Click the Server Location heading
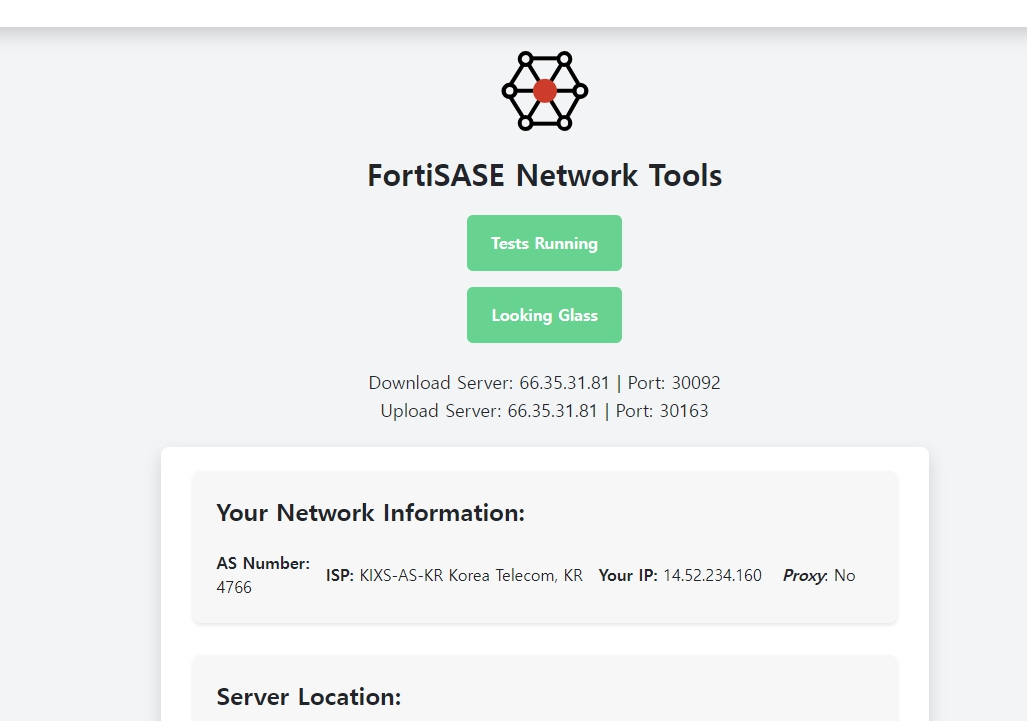This screenshot has height=721, width=1027. [x=308, y=697]
